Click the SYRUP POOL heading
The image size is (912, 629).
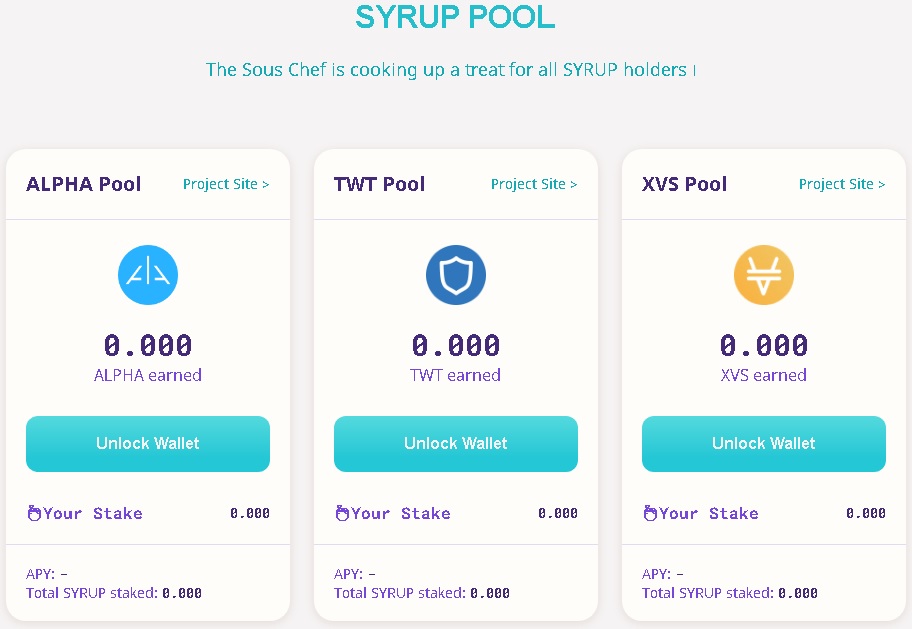pos(455,17)
